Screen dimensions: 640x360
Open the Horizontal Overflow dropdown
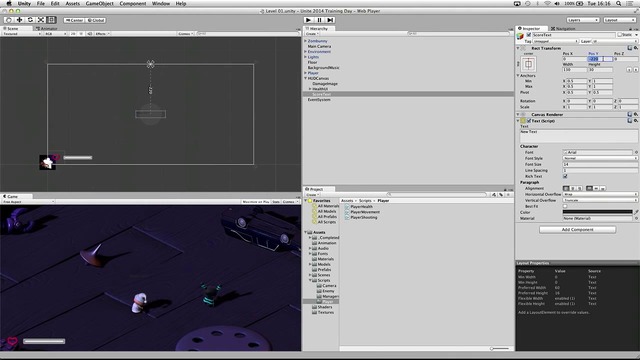coord(600,194)
